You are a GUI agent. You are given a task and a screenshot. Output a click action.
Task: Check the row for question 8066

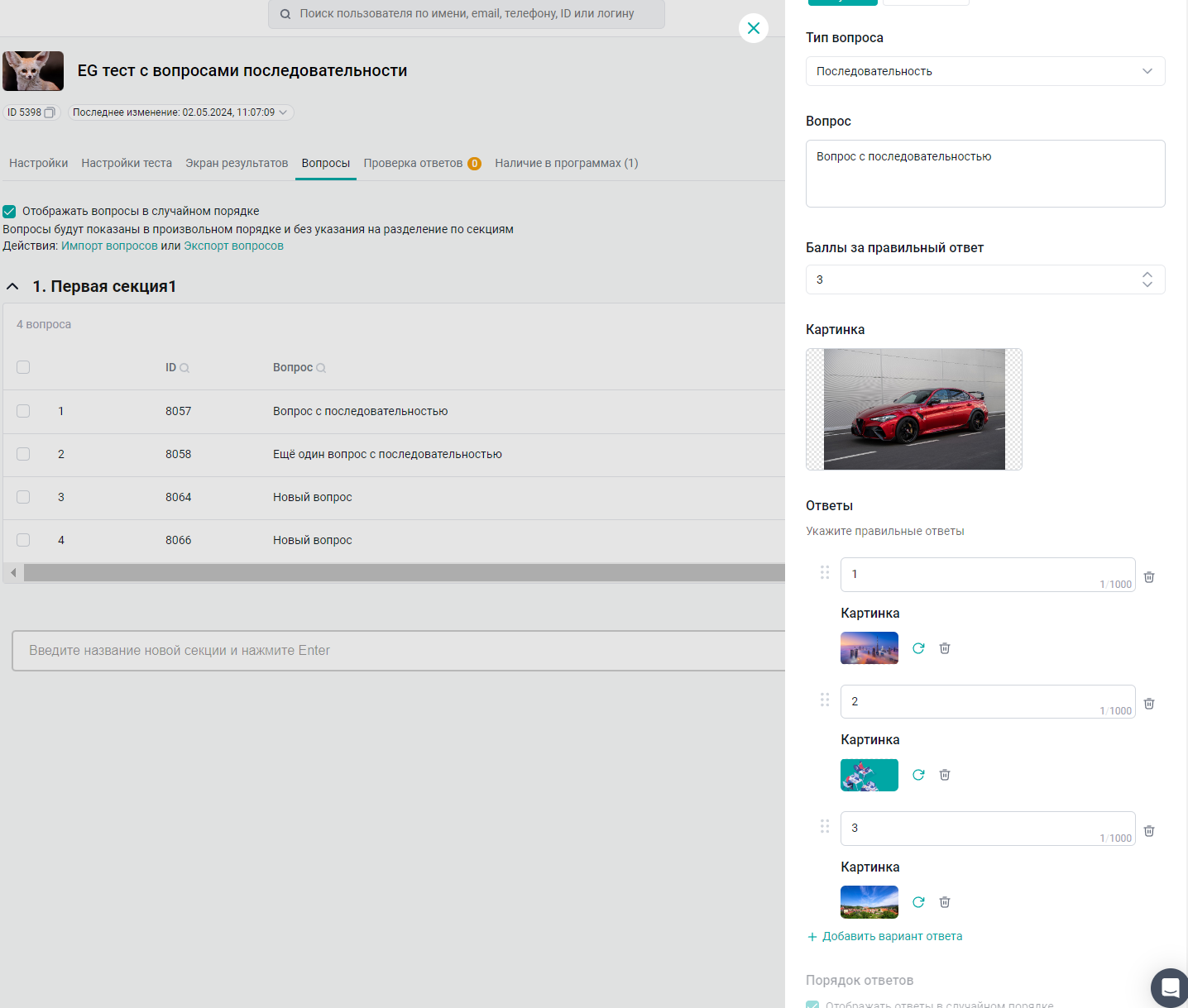coord(23,540)
